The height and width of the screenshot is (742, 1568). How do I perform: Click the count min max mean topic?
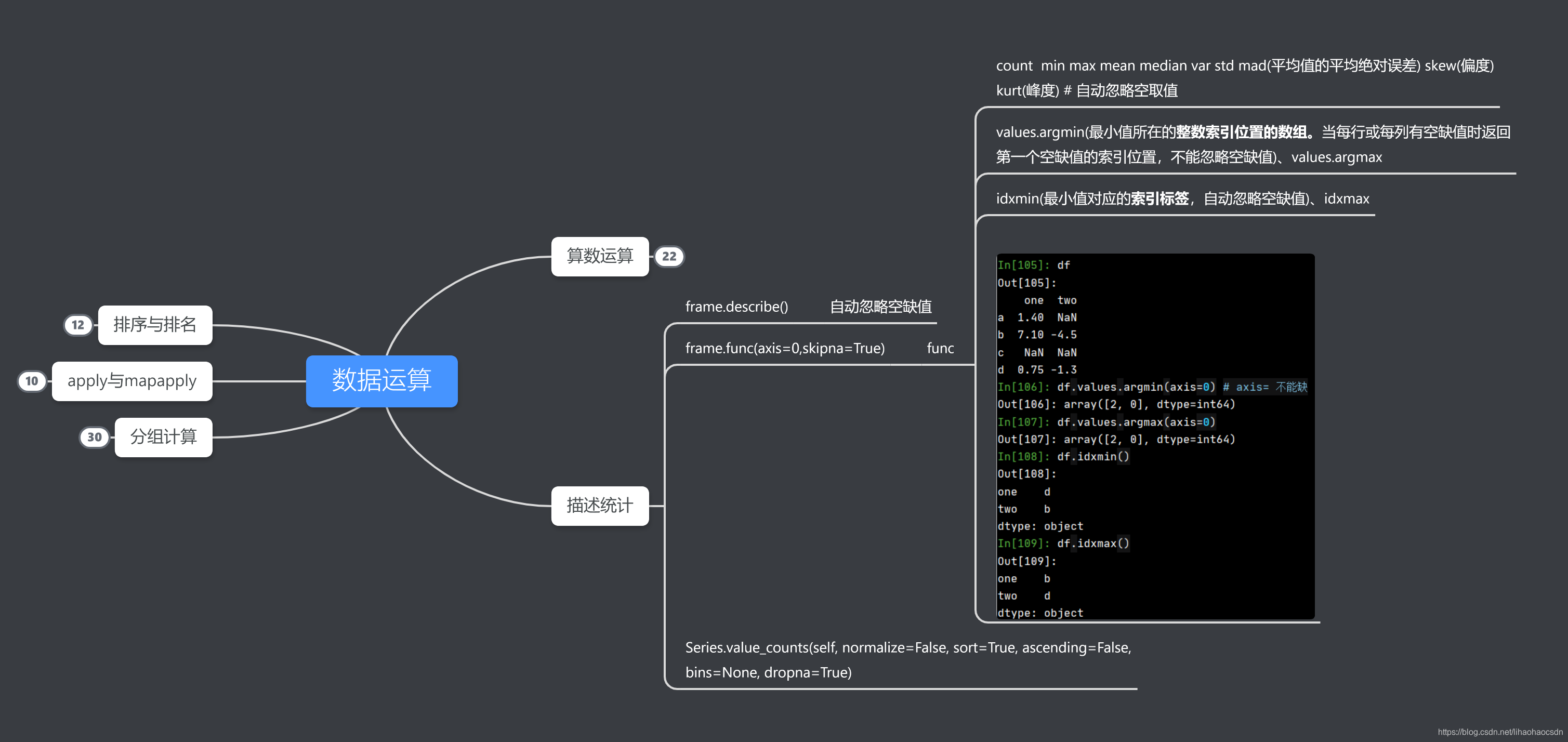1245,78
